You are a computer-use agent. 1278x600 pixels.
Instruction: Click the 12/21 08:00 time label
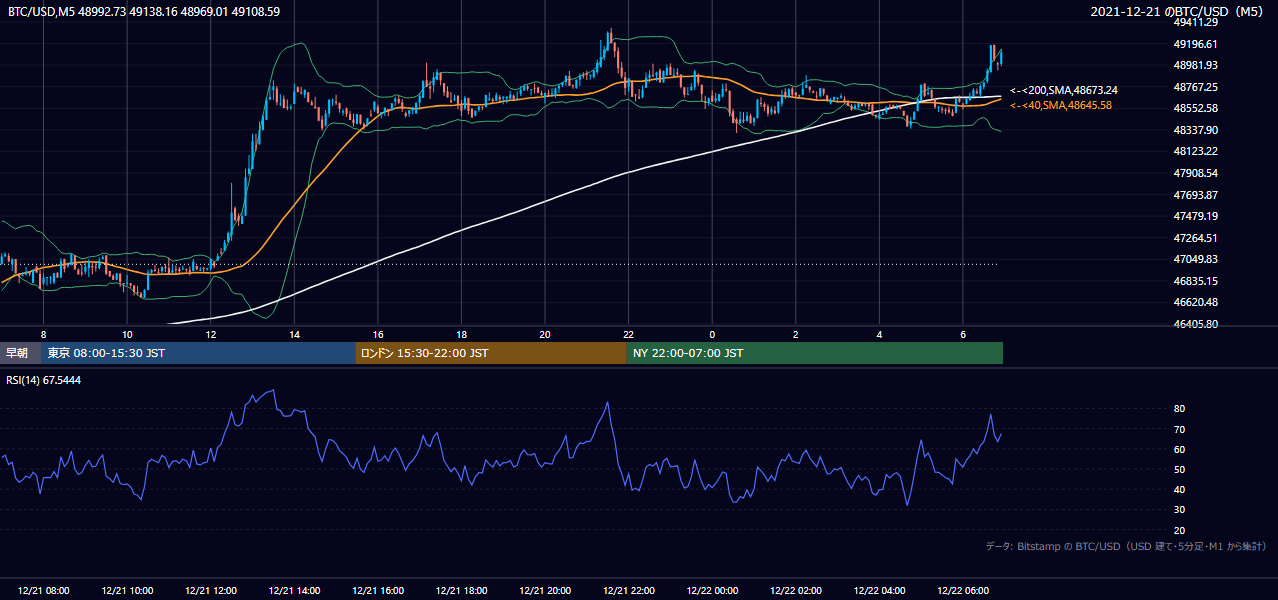[43, 591]
